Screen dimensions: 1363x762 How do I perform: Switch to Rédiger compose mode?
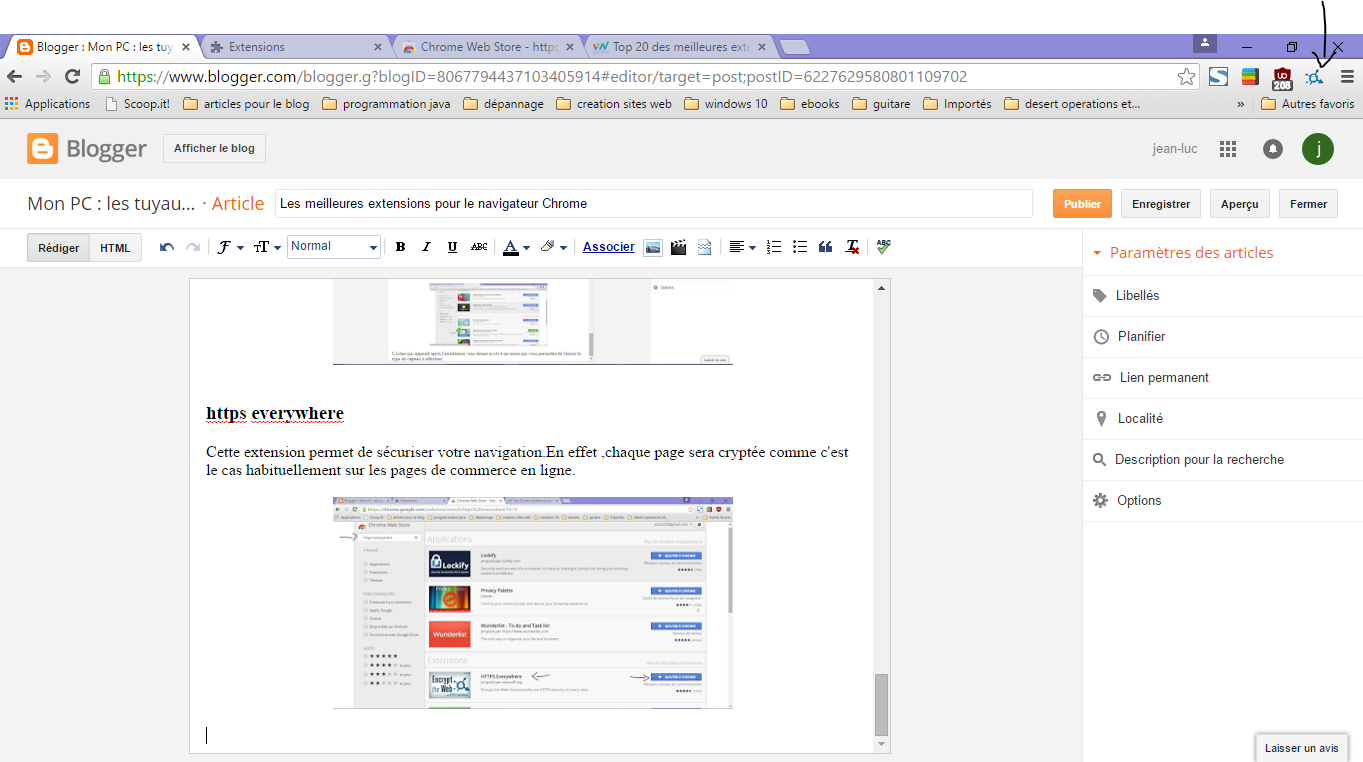pos(59,248)
